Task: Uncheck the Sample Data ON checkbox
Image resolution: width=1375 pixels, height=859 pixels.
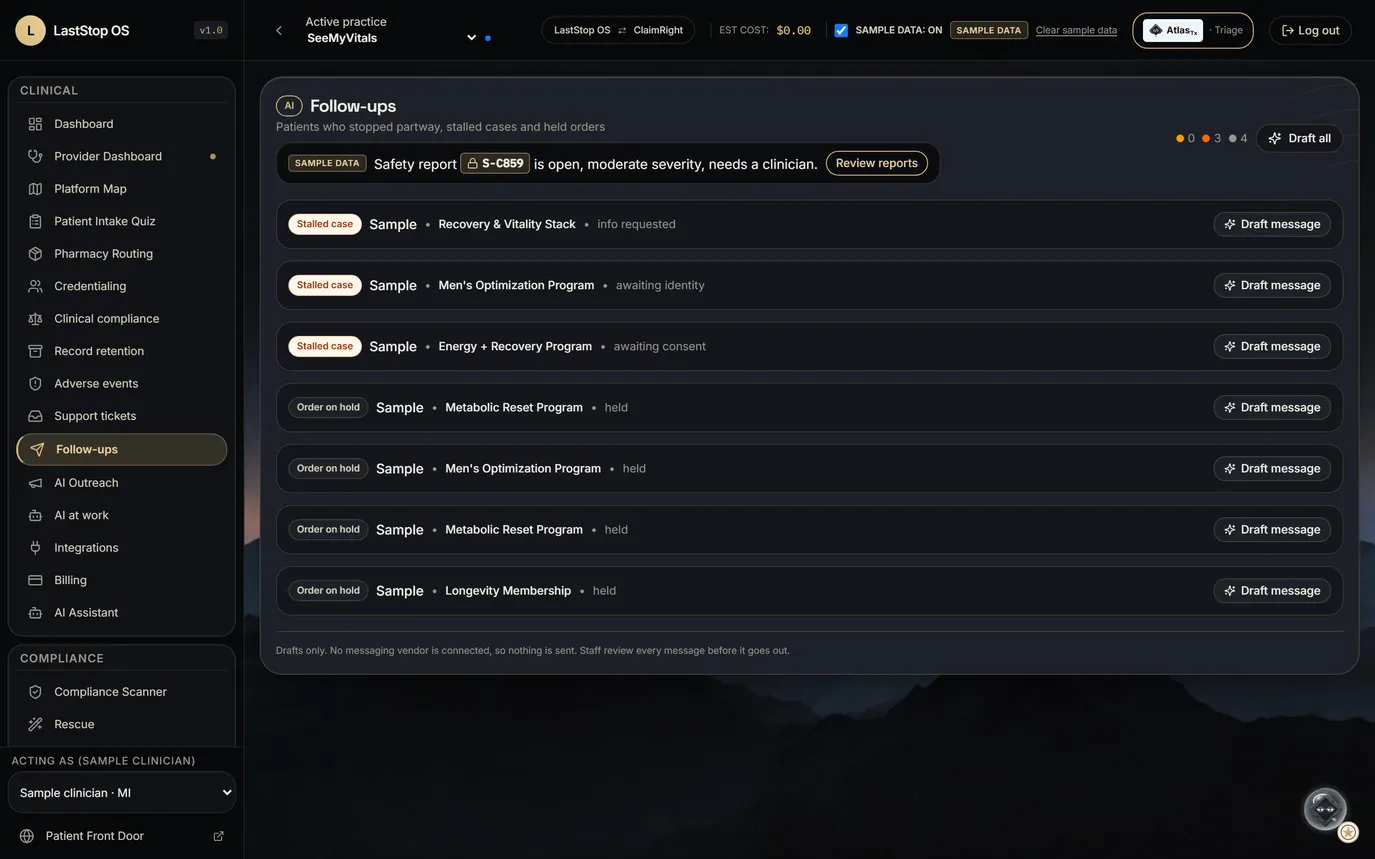Action: click(x=841, y=30)
